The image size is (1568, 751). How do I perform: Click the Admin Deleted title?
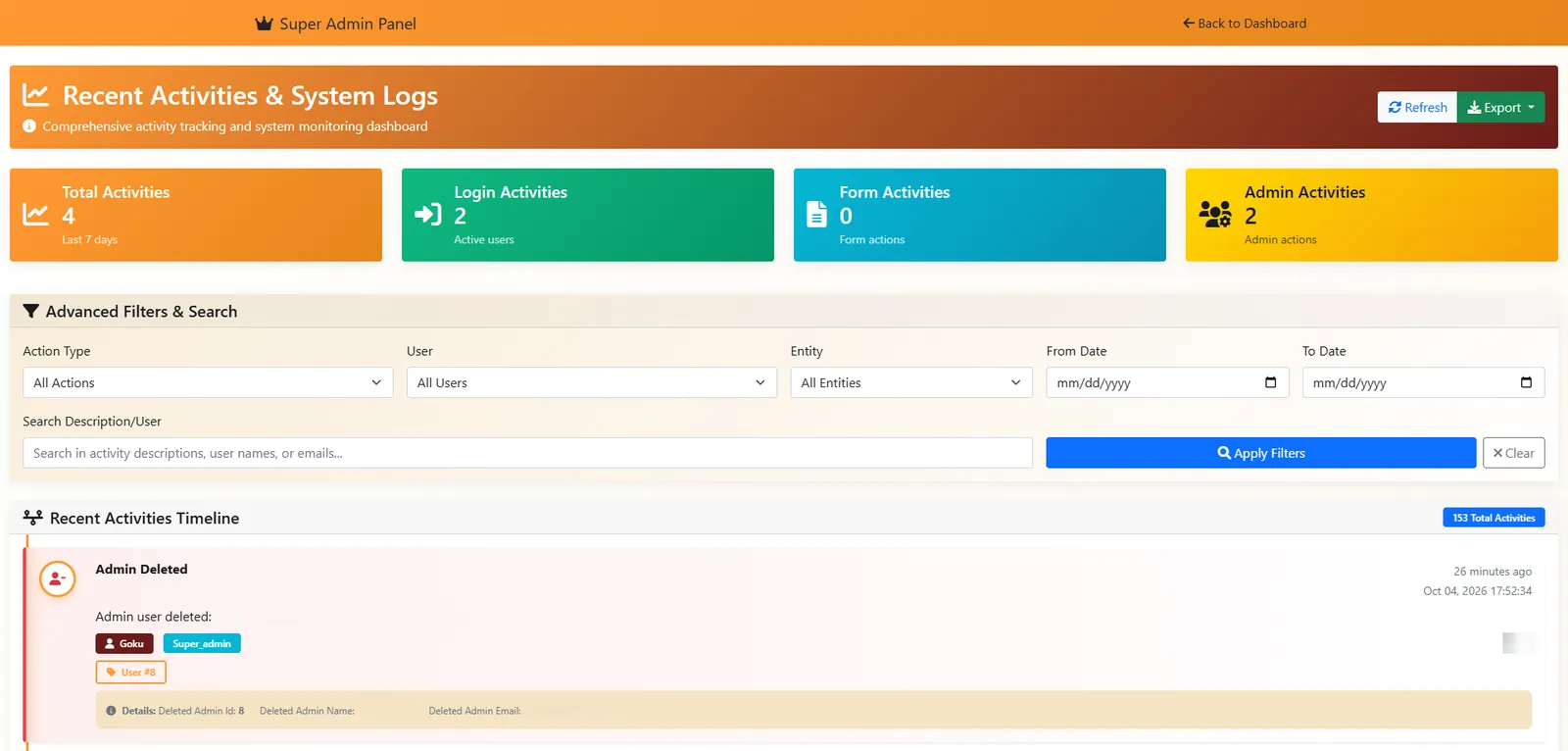141,570
